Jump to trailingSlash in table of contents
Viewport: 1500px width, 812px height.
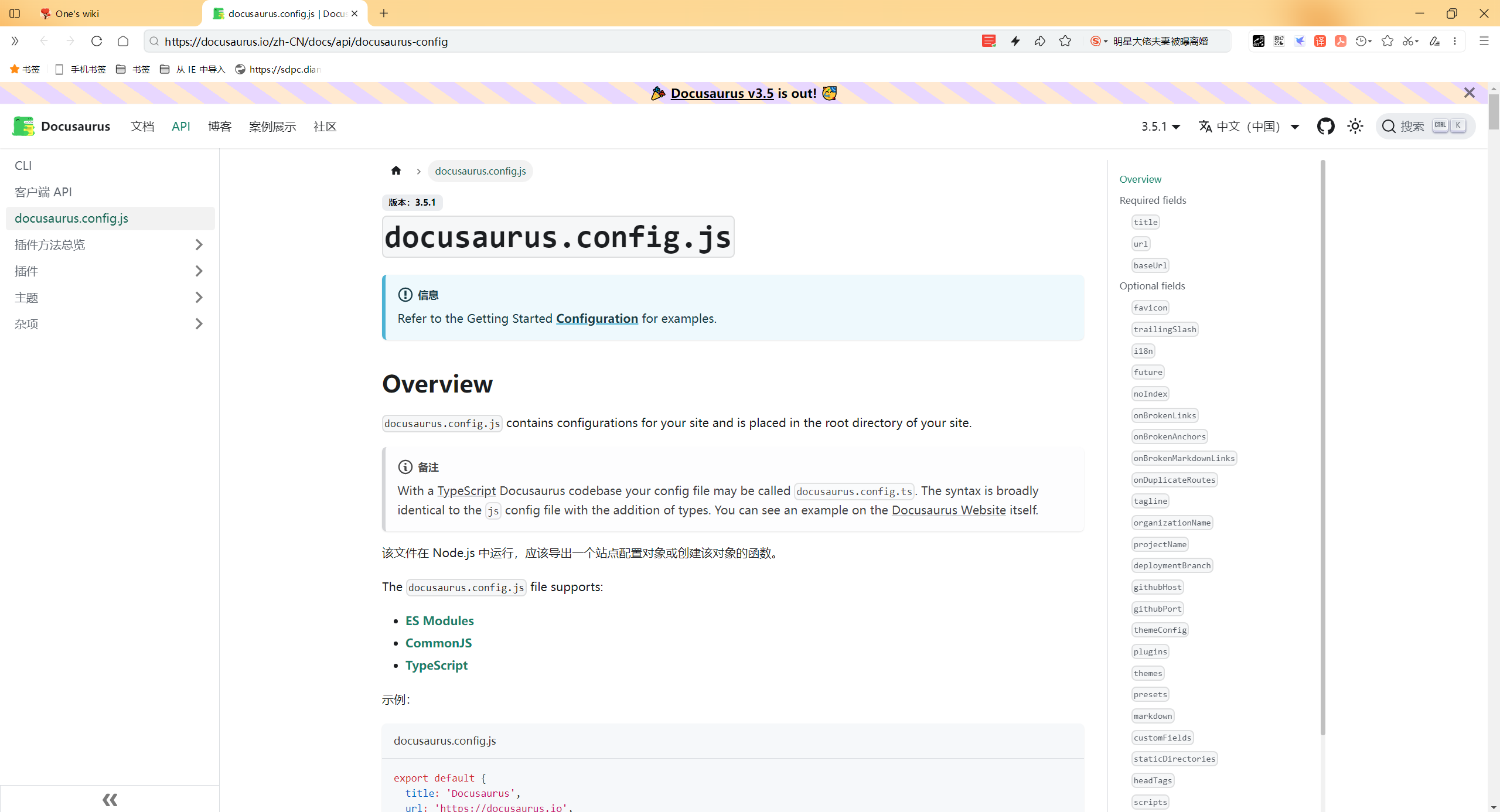pyautogui.click(x=1164, y=329)
